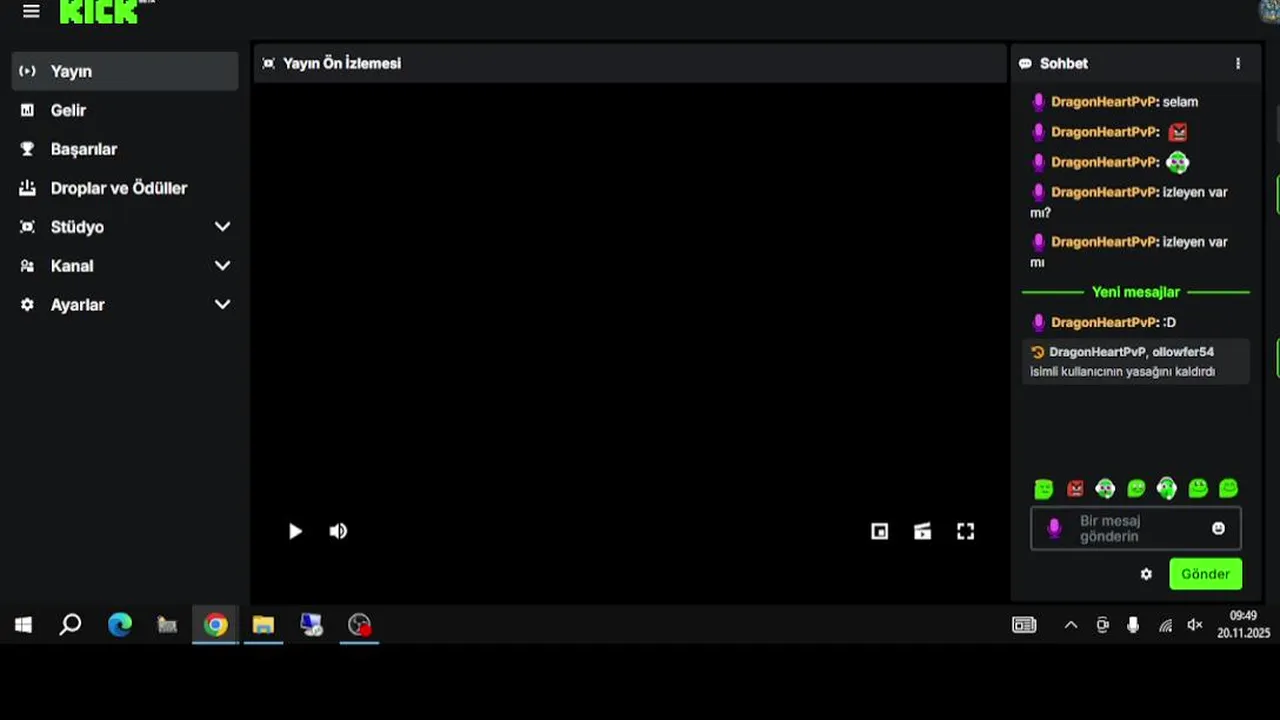Insert the fifth emote in quick bar
Image resolution: width=1280 pixels, height=720 pixels.
point(1167,488)
